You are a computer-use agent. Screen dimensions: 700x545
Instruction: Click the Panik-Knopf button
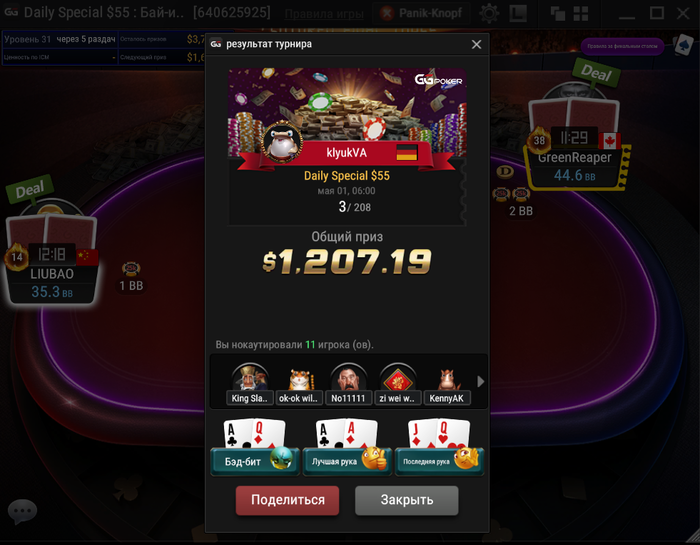422,13
